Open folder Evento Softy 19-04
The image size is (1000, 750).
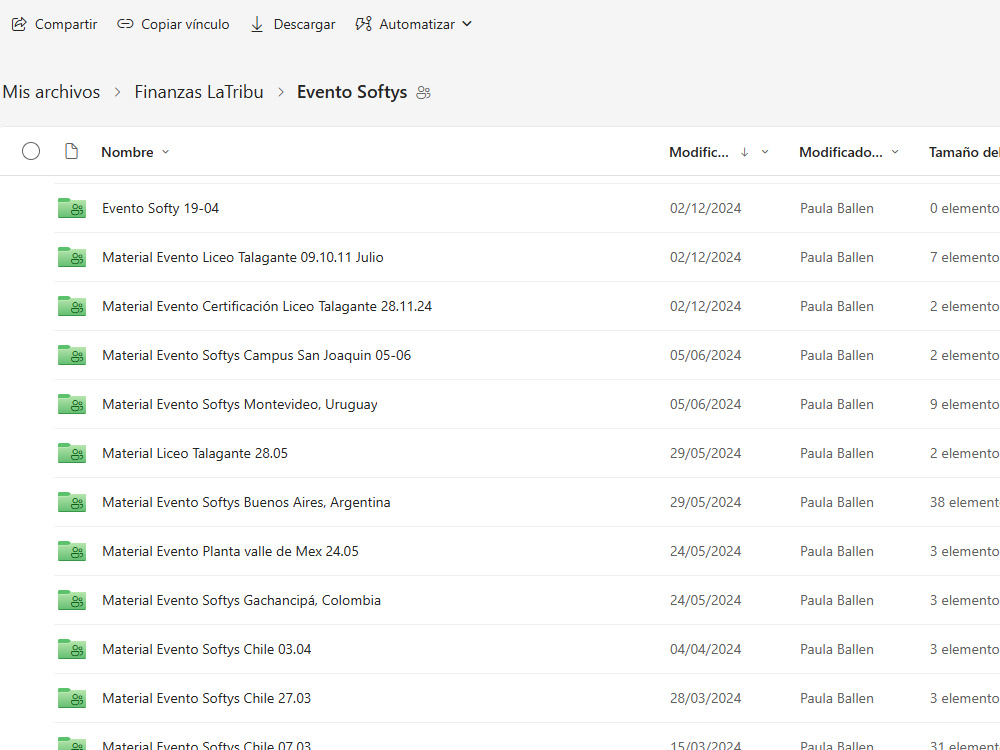coord(161,209)
